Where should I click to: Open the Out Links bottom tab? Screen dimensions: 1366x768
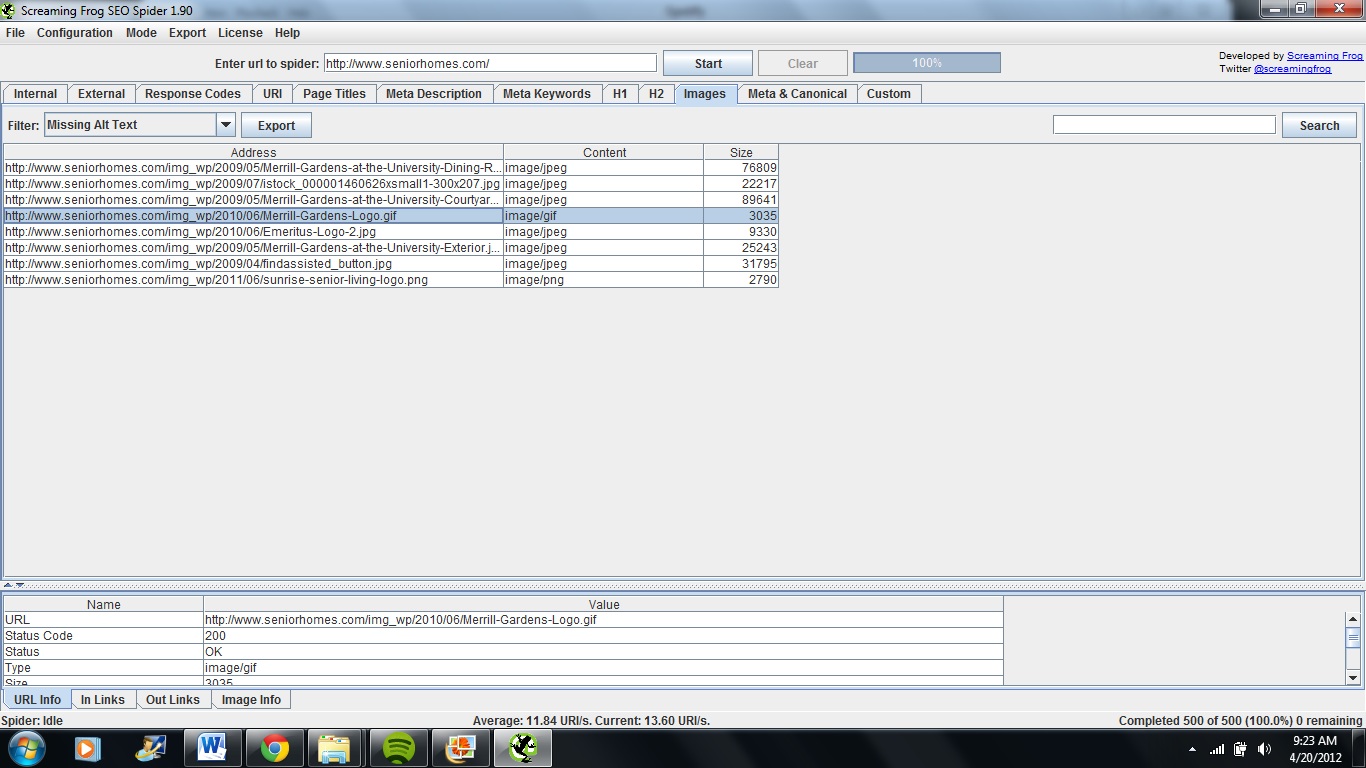[173, 700]
